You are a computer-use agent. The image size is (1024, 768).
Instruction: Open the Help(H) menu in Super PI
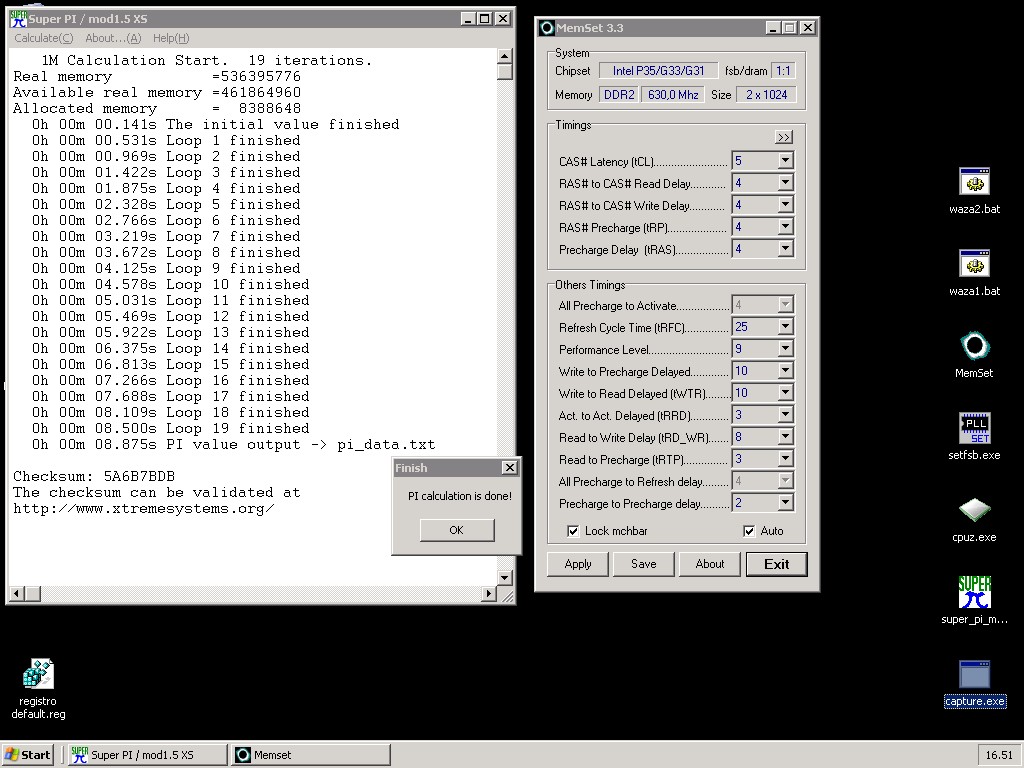click(x=171, y=38)
